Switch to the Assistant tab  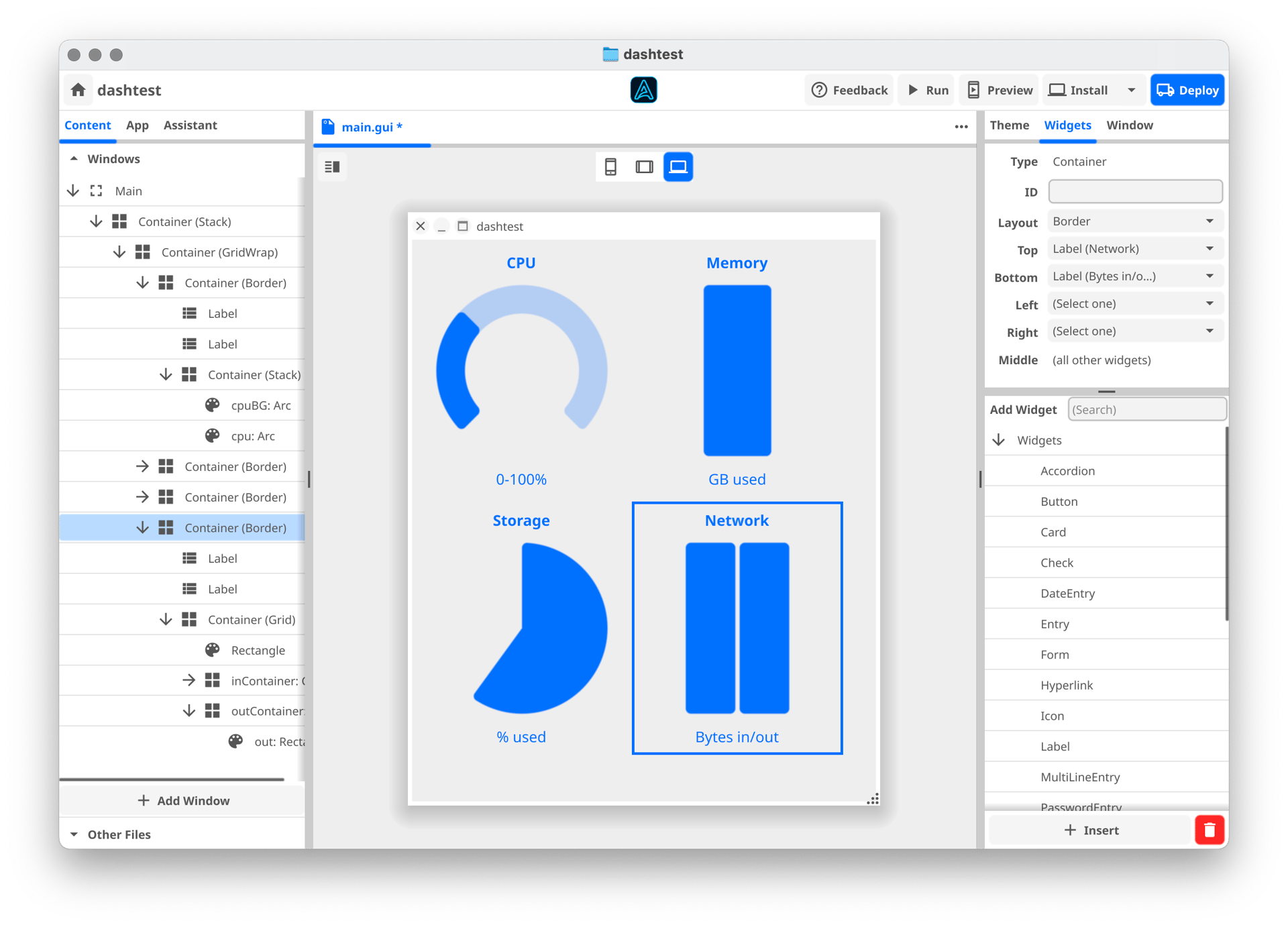tap(190, 125)
